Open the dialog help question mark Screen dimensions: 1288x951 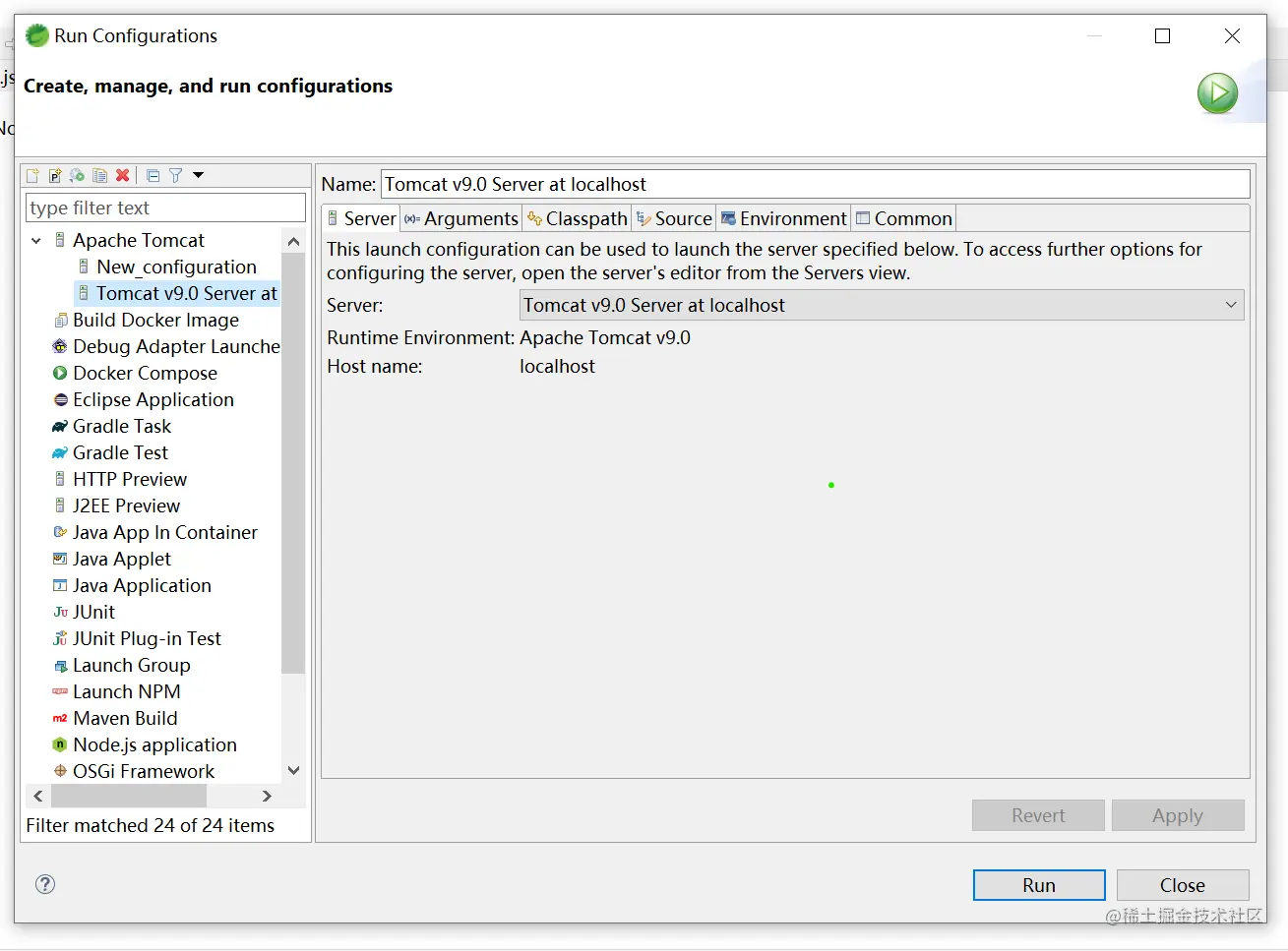click(45, 884)
